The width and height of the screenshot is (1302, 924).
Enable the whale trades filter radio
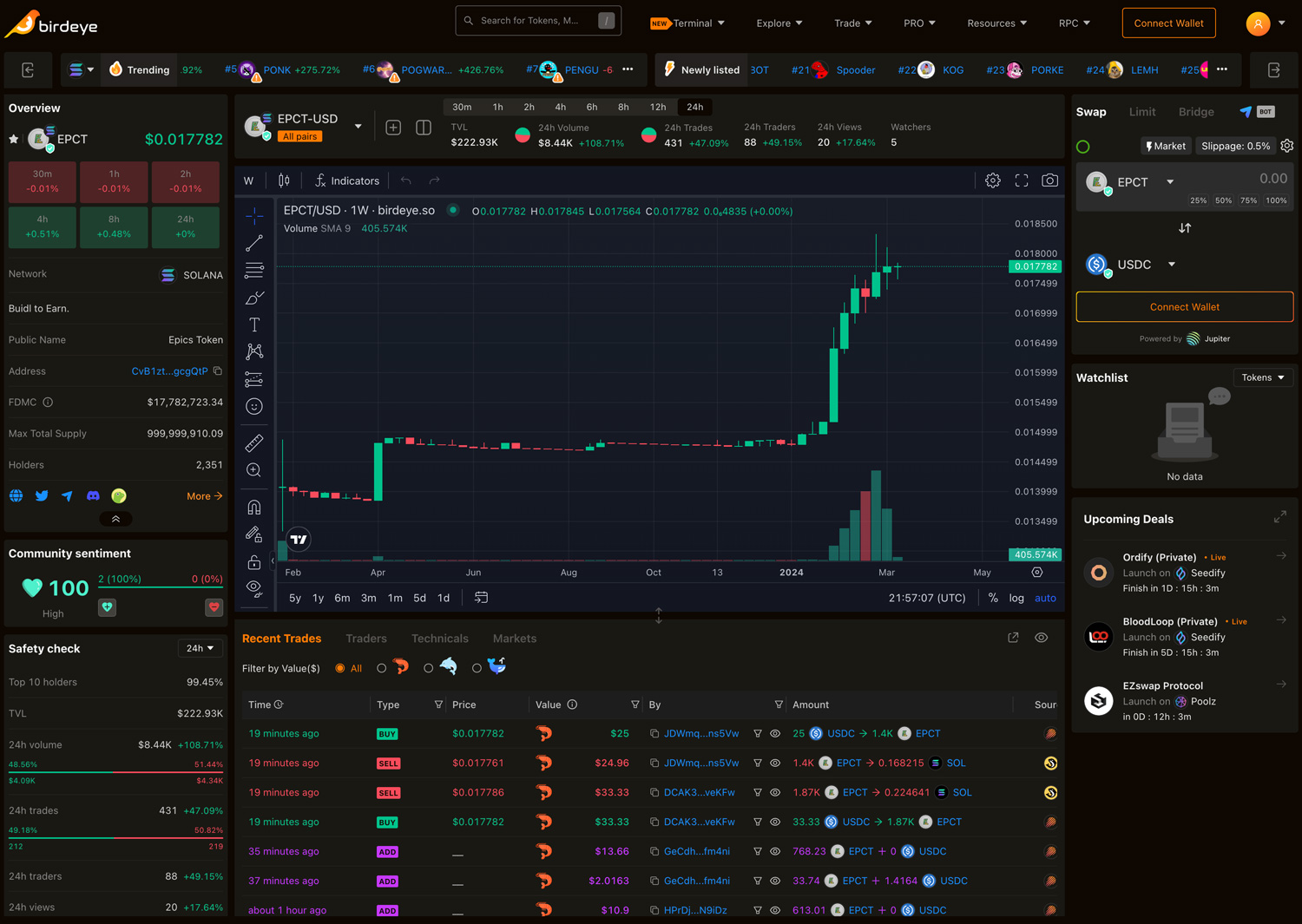pyautogui.click(x=477, y=668)
